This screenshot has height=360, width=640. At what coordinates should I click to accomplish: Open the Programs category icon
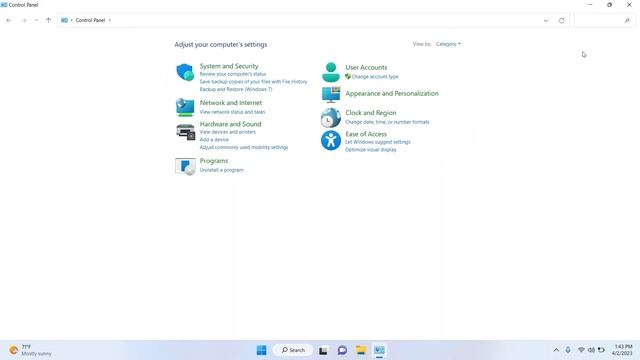[185, 167]
